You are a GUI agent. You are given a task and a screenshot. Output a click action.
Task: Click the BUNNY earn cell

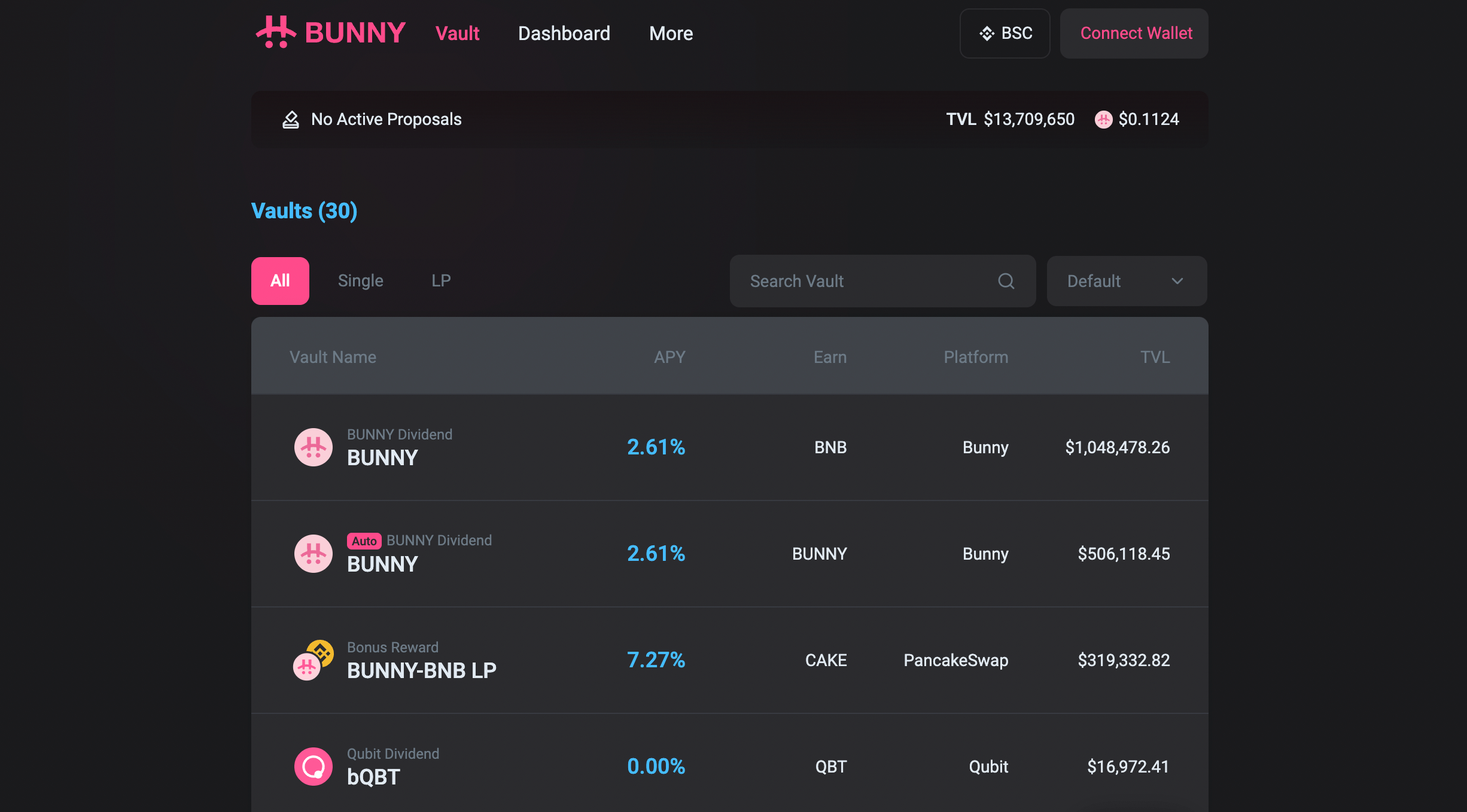(x=819, y=554)
